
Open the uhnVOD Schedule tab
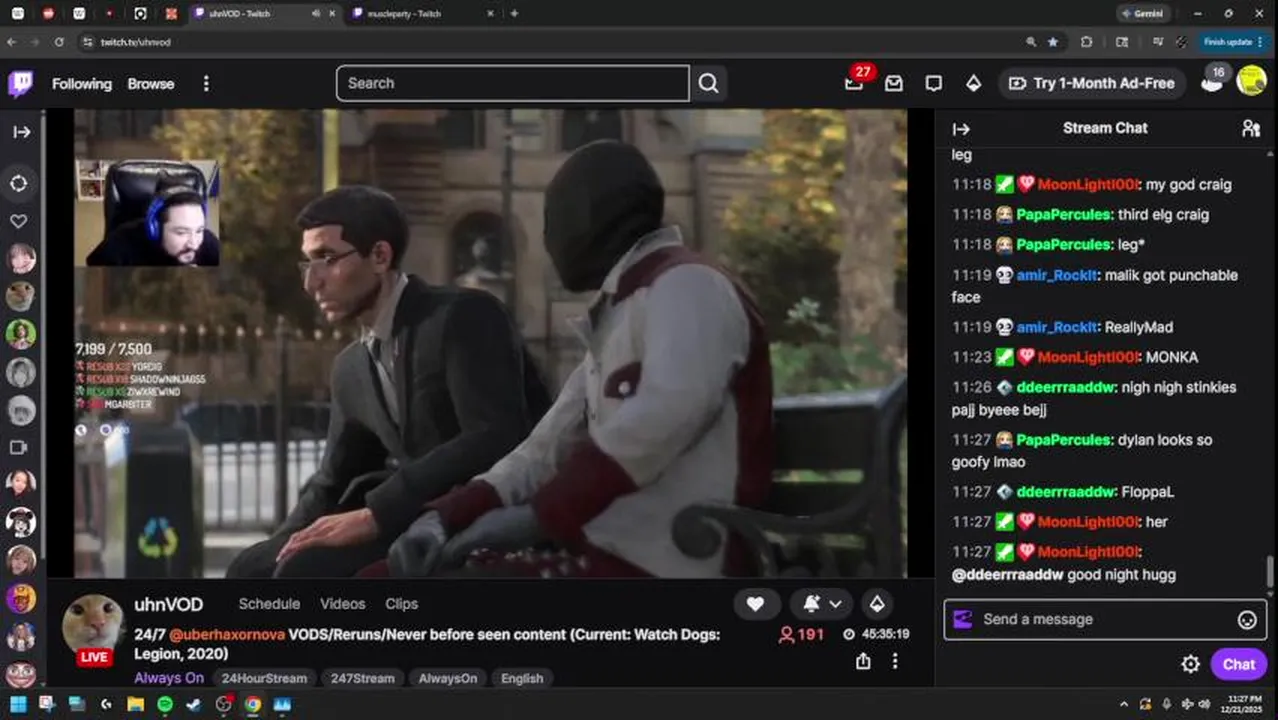[x=269, y=604]
